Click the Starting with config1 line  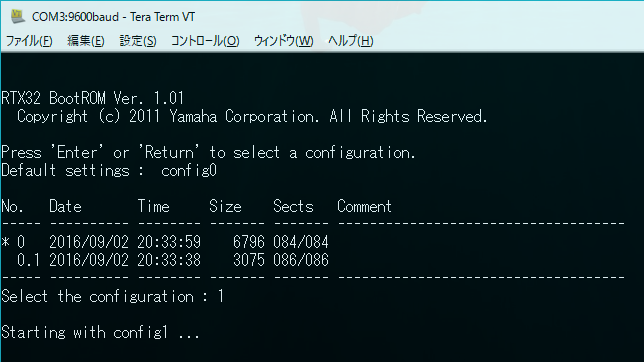pyautogui.click(x=100, y=332)
